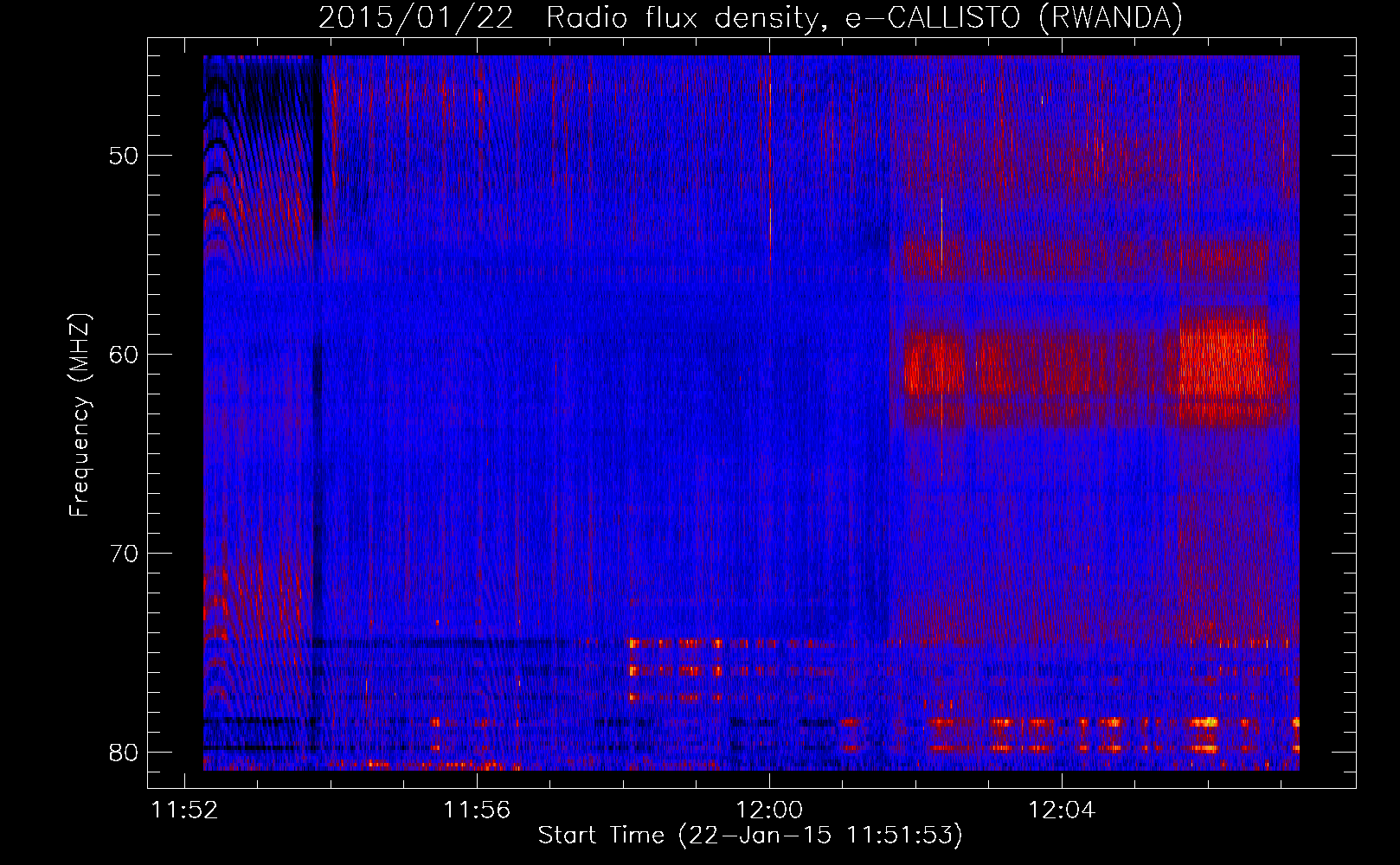Click the "Frequency (MHZ)" y-axis label
The image size is (1400, 865).
pyautogui.click(x=80, y=416)
